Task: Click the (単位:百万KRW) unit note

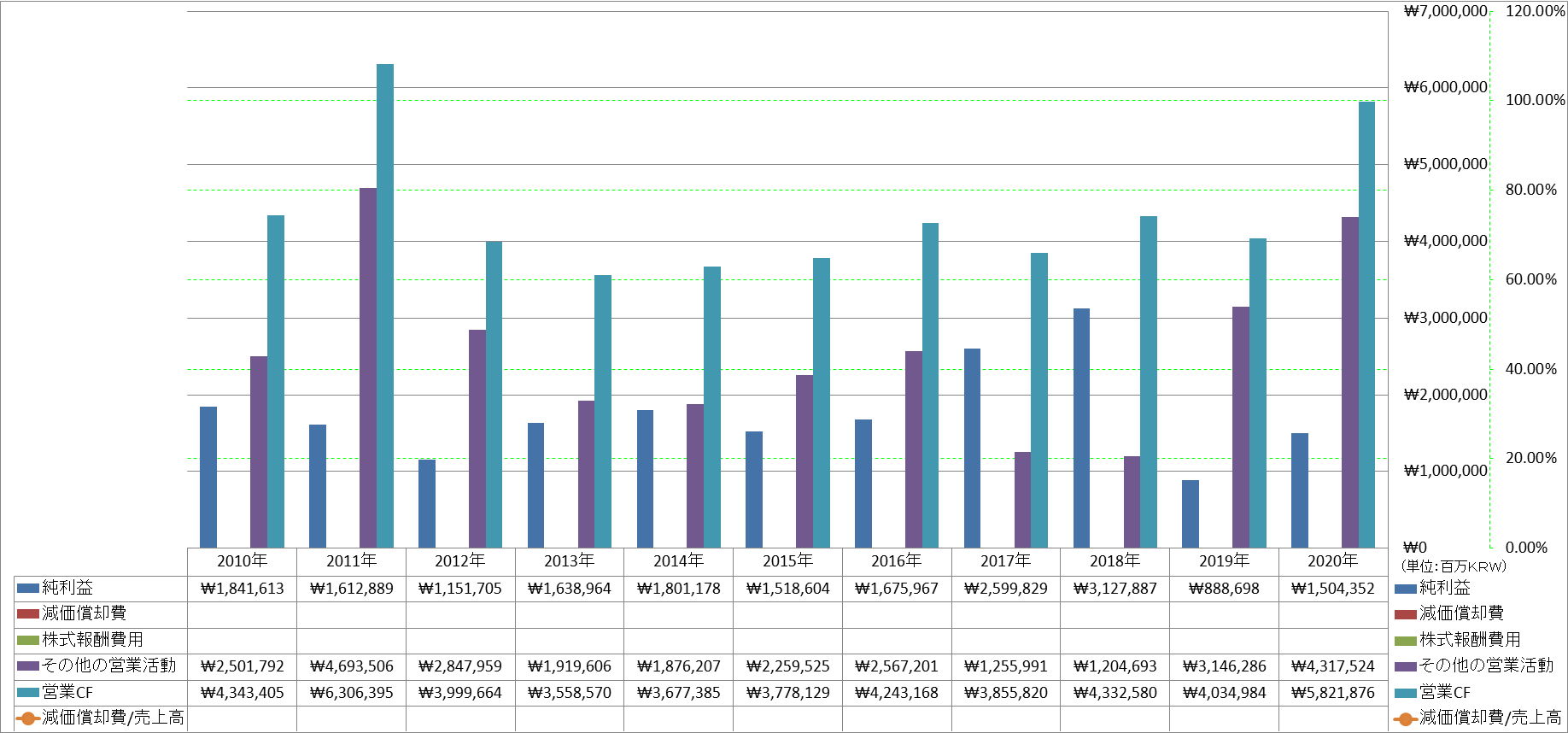Action: pos(1454,566)
